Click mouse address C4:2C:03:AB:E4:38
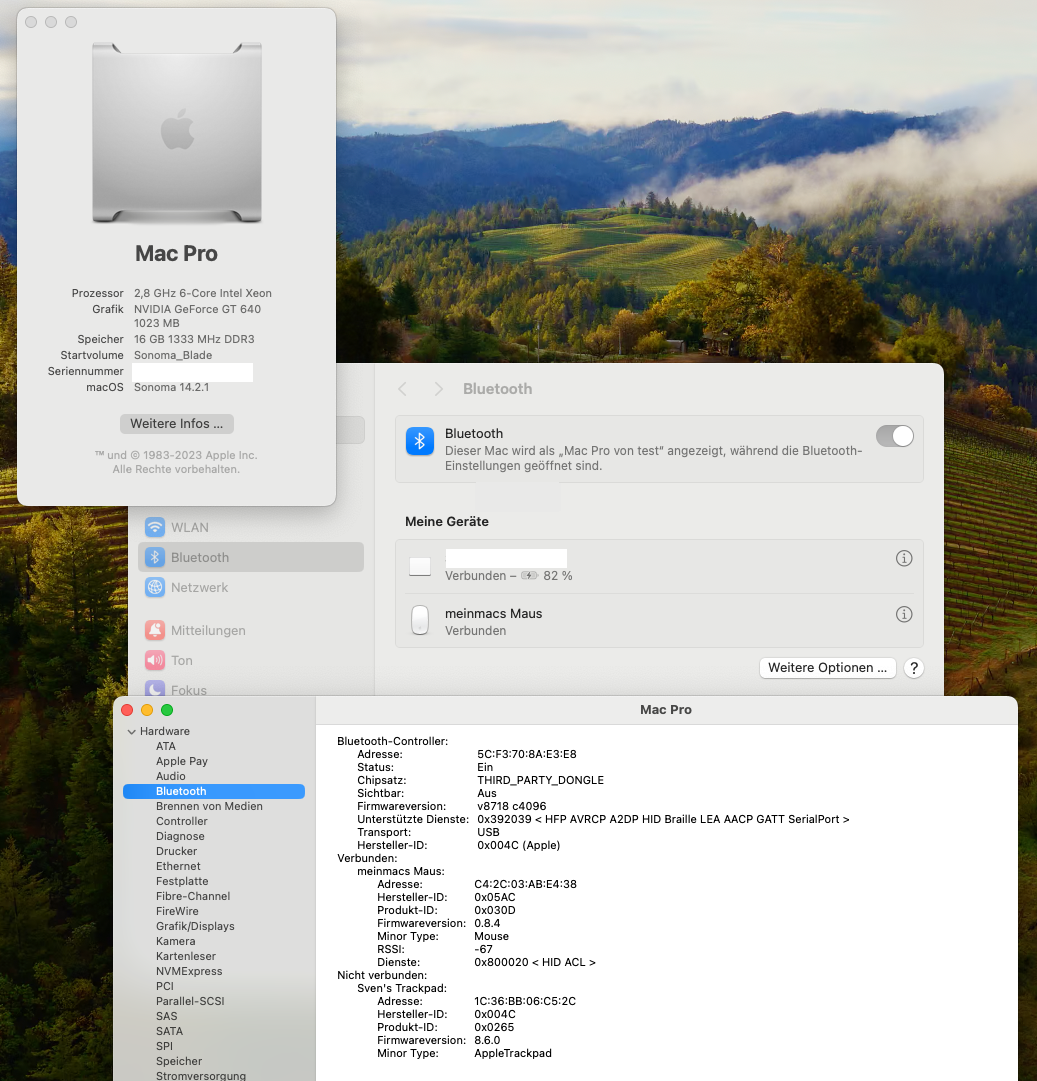This screenshot has height=1081, width=1037. pyautogui.click(x=525, y=885)
